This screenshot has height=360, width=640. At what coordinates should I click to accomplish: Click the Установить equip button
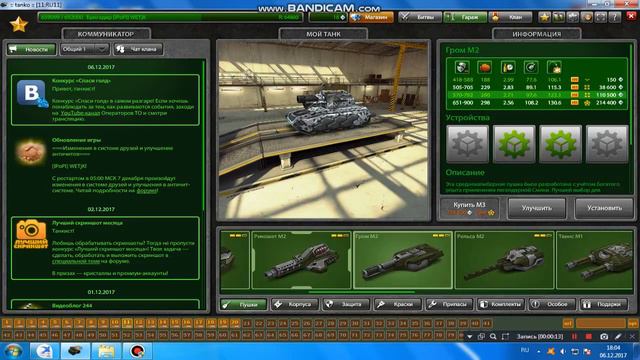(x=604, y=208)
